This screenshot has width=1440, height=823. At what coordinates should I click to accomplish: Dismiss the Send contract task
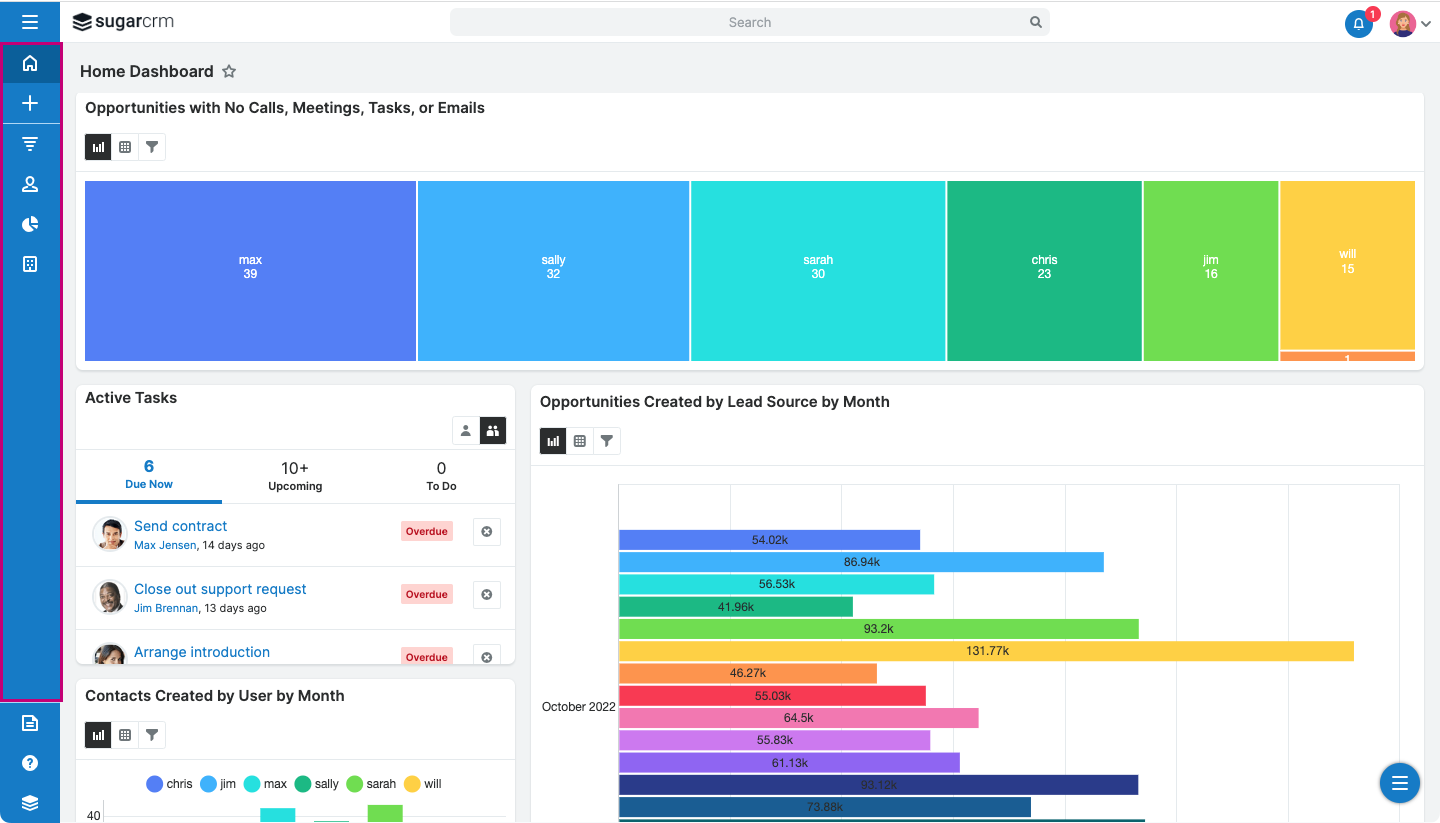coord(487,532)
